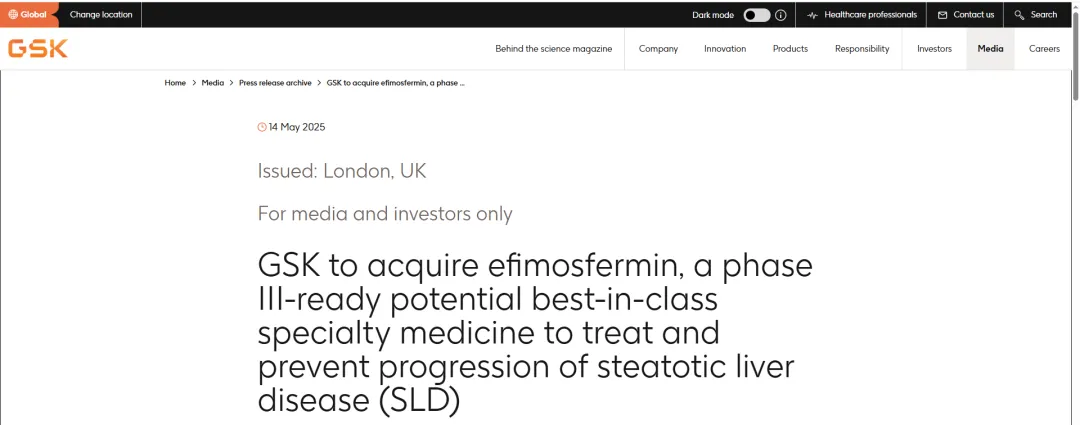Open the Press release archive breadcrumb
1080x425 pixels.
click(x=275, y=83)
